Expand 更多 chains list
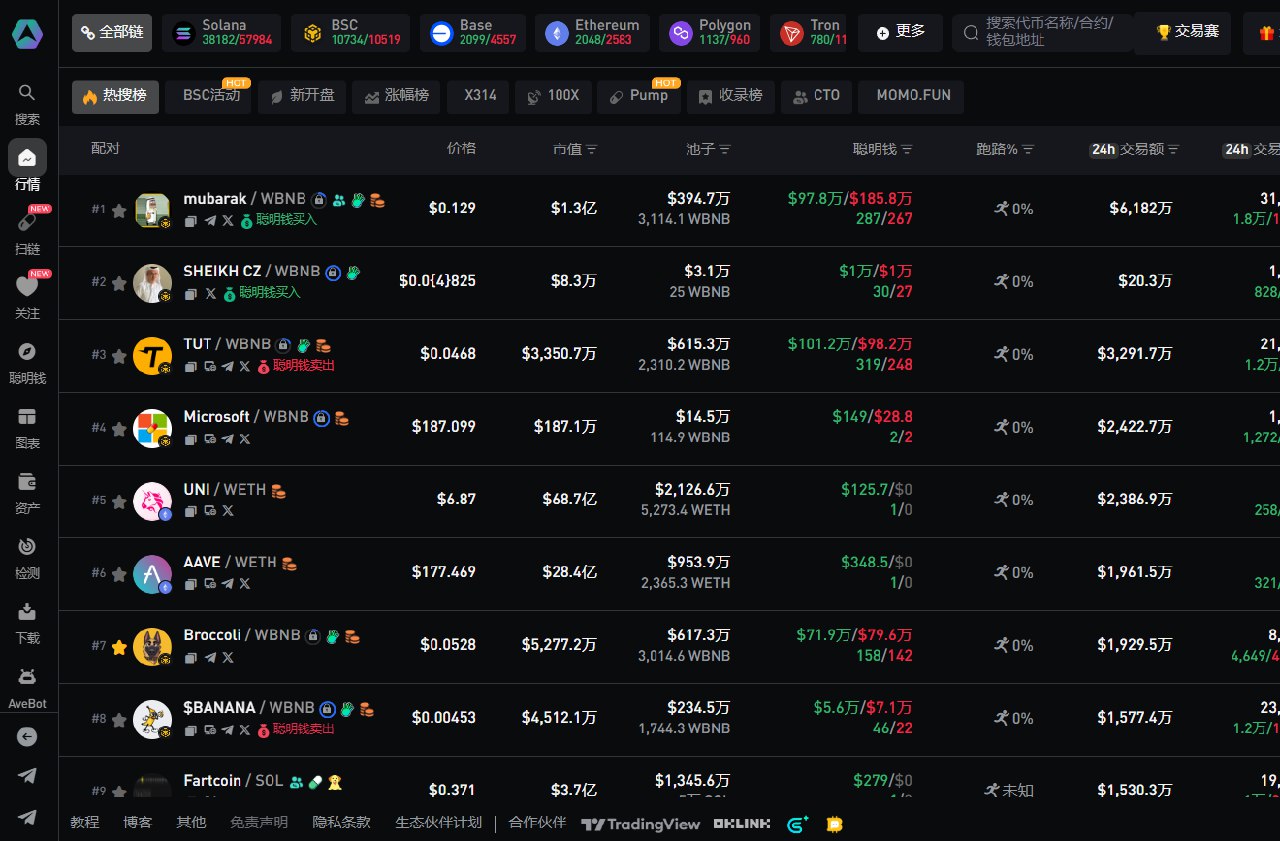The image size is (1280, 841). point(900,33)
